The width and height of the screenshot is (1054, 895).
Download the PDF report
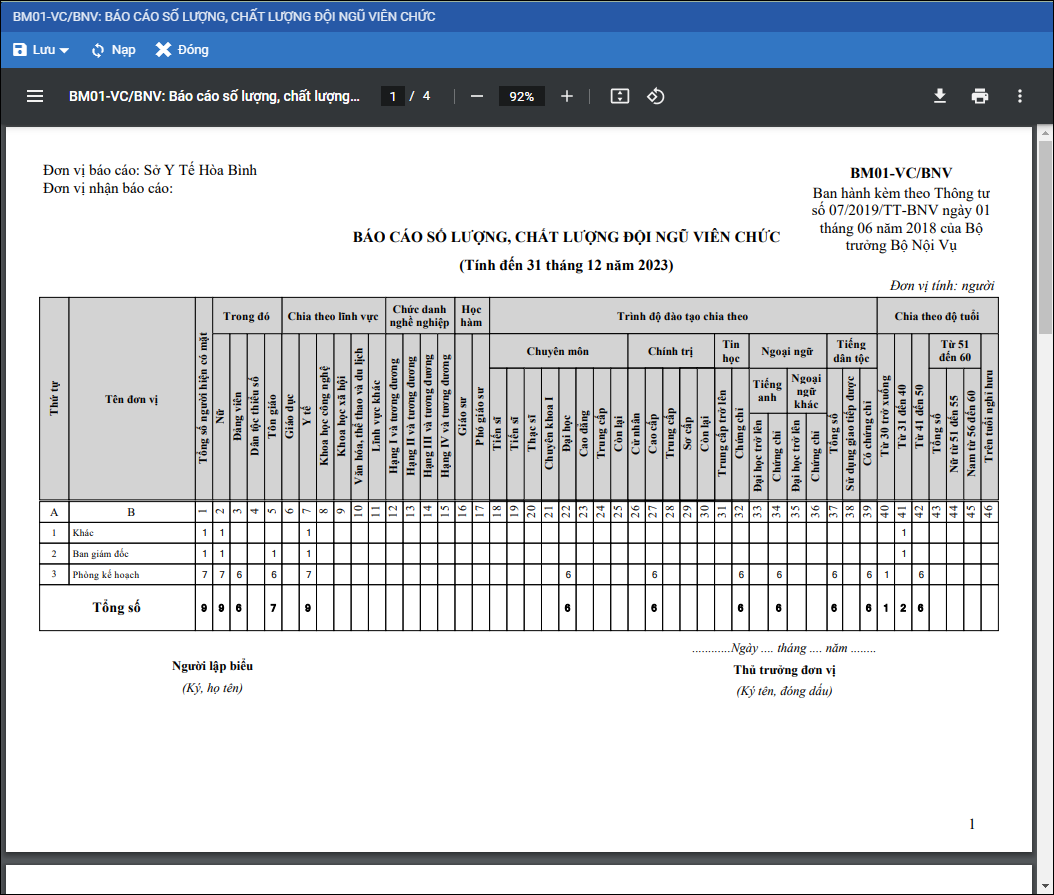click(940, 96)
